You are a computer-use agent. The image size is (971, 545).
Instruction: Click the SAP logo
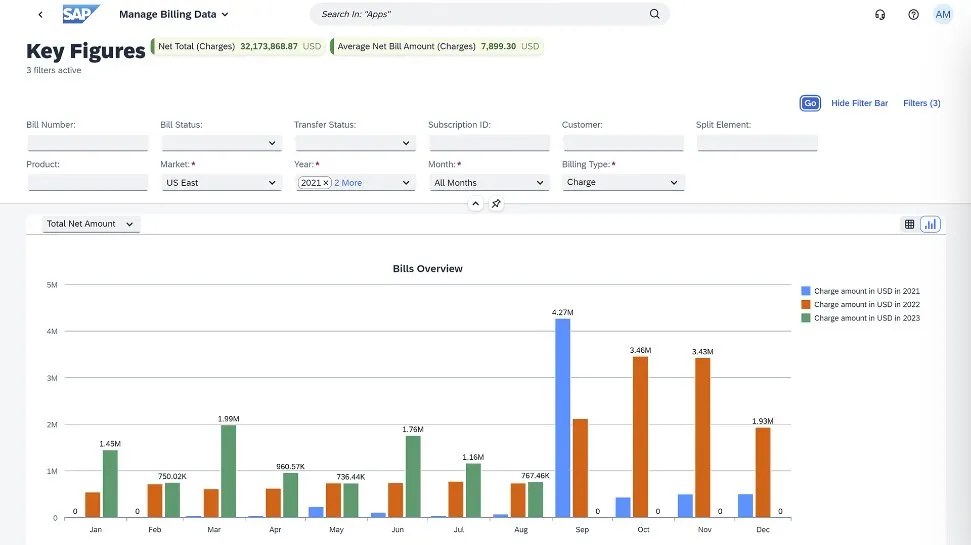click(x=81, y=14)
